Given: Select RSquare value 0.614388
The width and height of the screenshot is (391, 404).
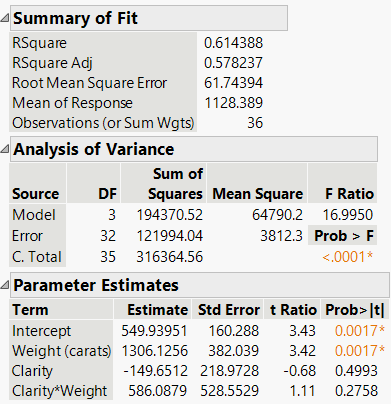Looking at the screenshot, I should tap(233, 43).
